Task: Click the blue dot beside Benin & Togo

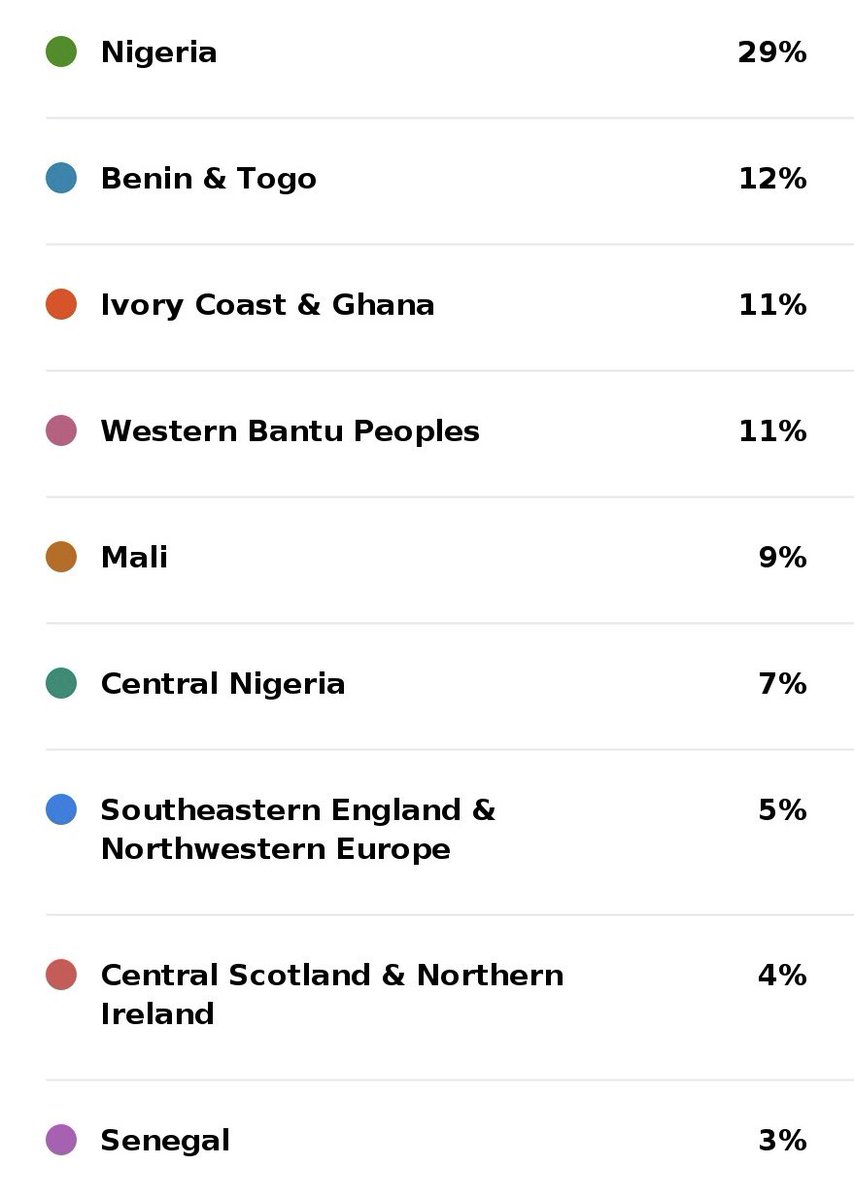Action: point(61,178)
